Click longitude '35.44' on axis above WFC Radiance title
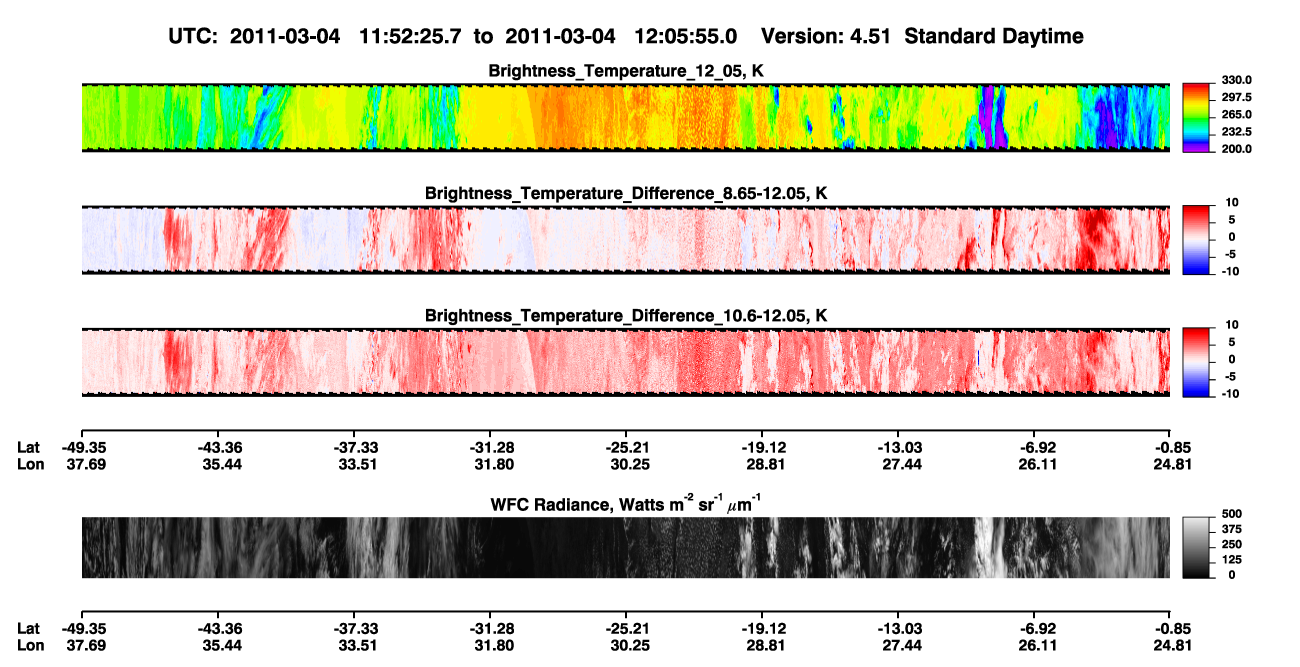Viewport: 1300px width, 667px height. 220,463
